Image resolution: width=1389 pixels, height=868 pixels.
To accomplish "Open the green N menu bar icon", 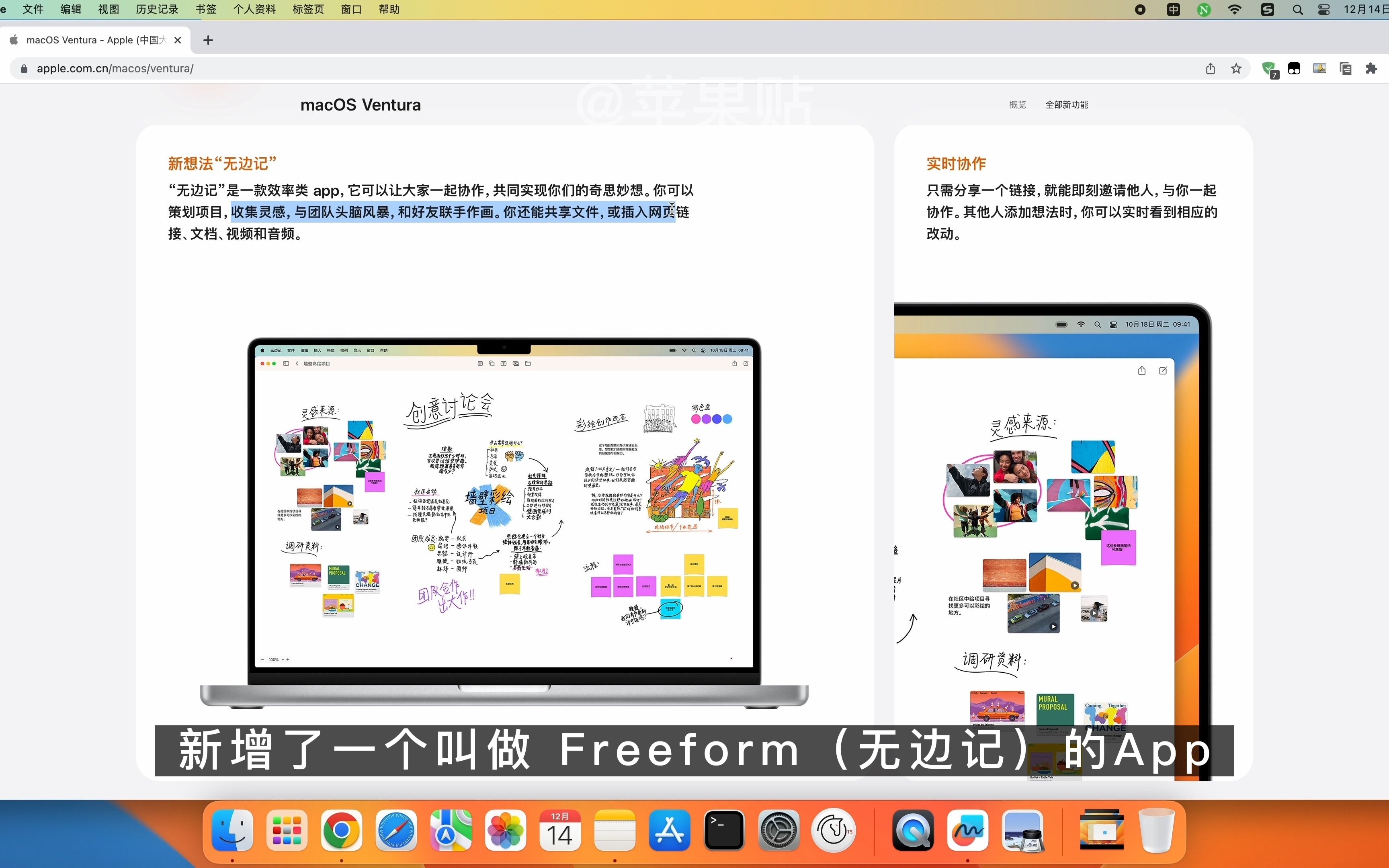I will pyautogui.click(x=1204, y=10).
